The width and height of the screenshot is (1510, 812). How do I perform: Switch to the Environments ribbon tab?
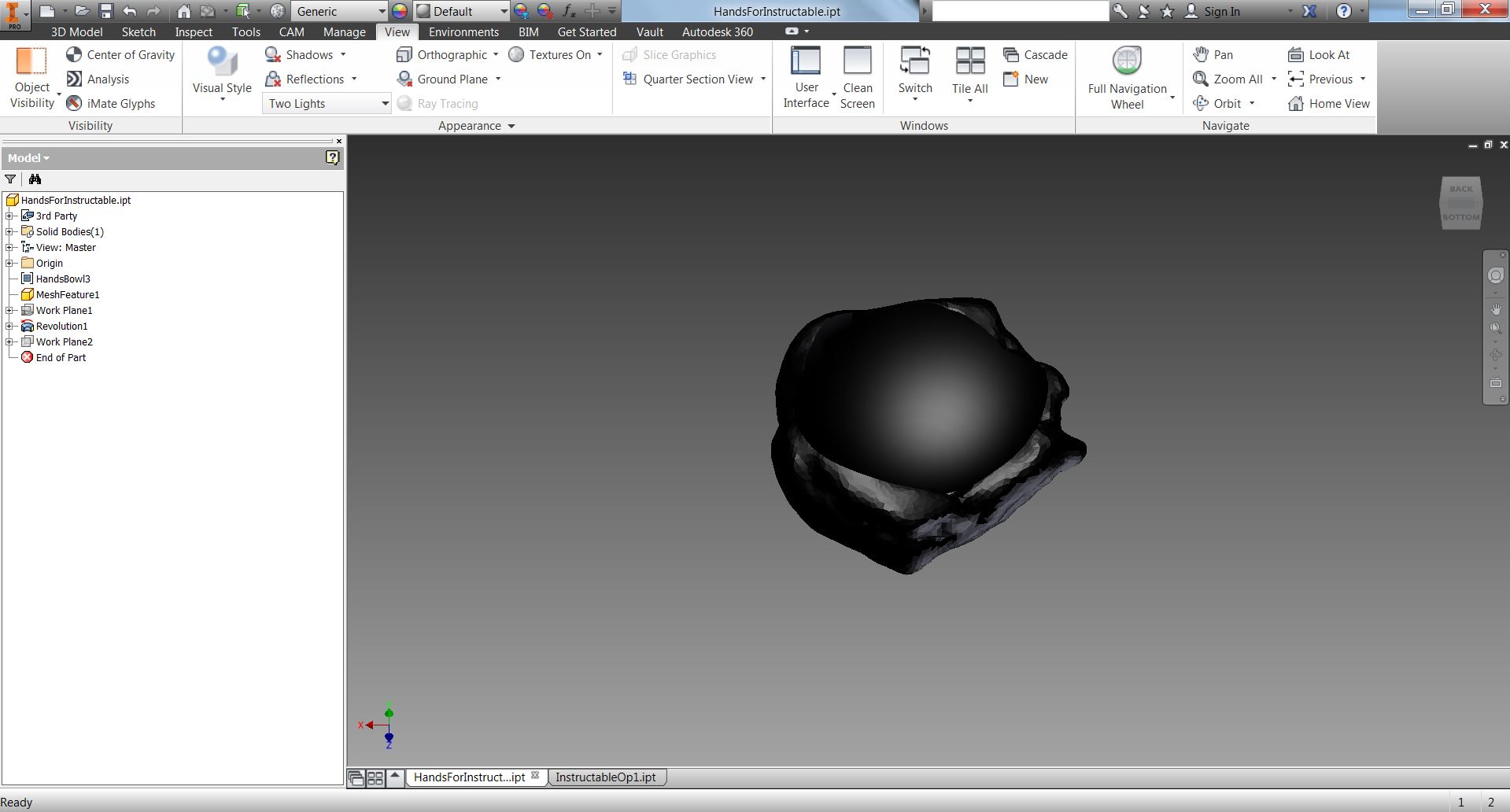463,31
